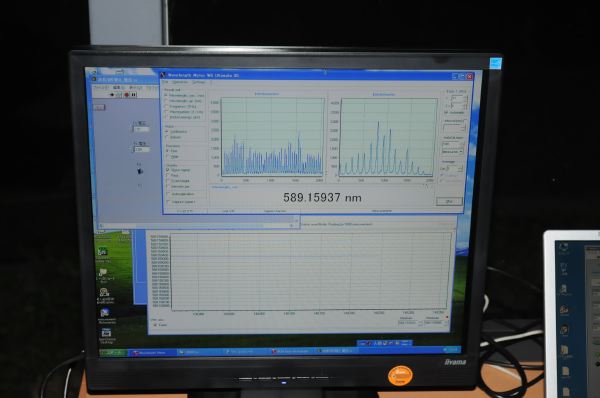
Task: Open the Operation menu
Action: point(180,82)
